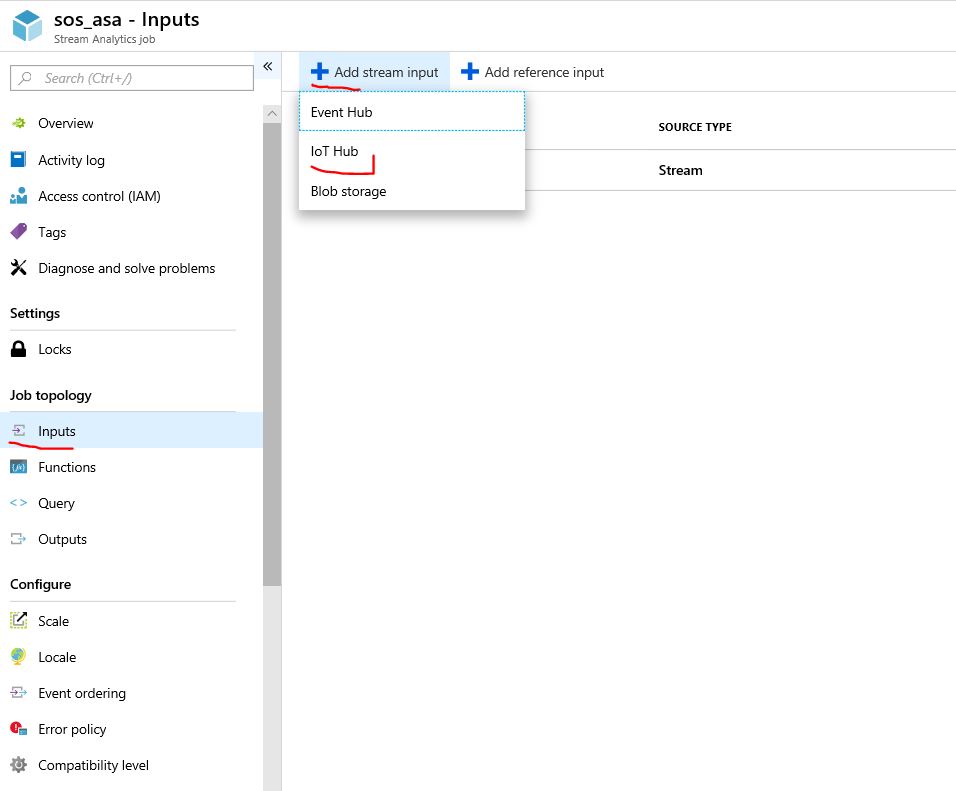Click the Stream Analytics job cube icon
Image resolution: width=956 pixels, height=791 pixels.
tap(27, 26)
